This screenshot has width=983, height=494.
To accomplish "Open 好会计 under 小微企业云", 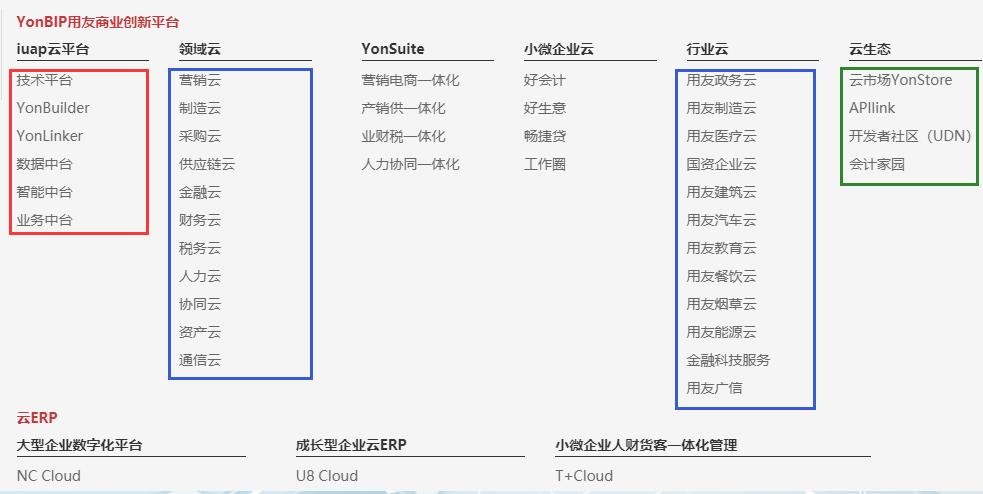I will (x=545, y=80).
